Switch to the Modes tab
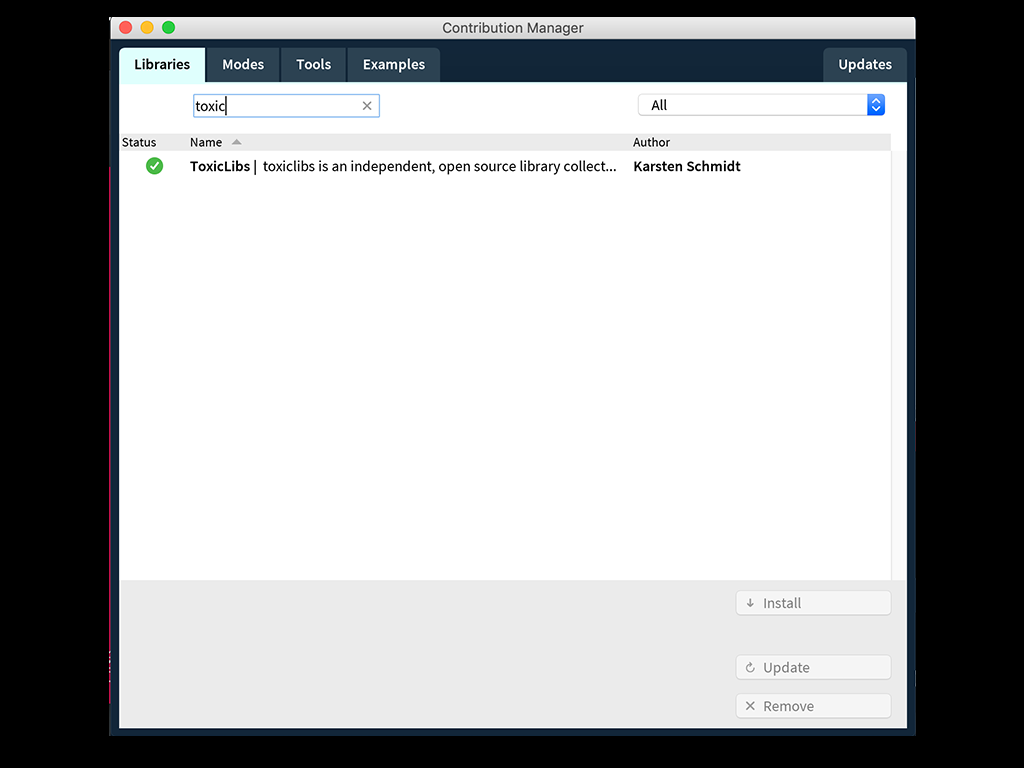This screenshot has width=1024, height=768. coord(243,65)
